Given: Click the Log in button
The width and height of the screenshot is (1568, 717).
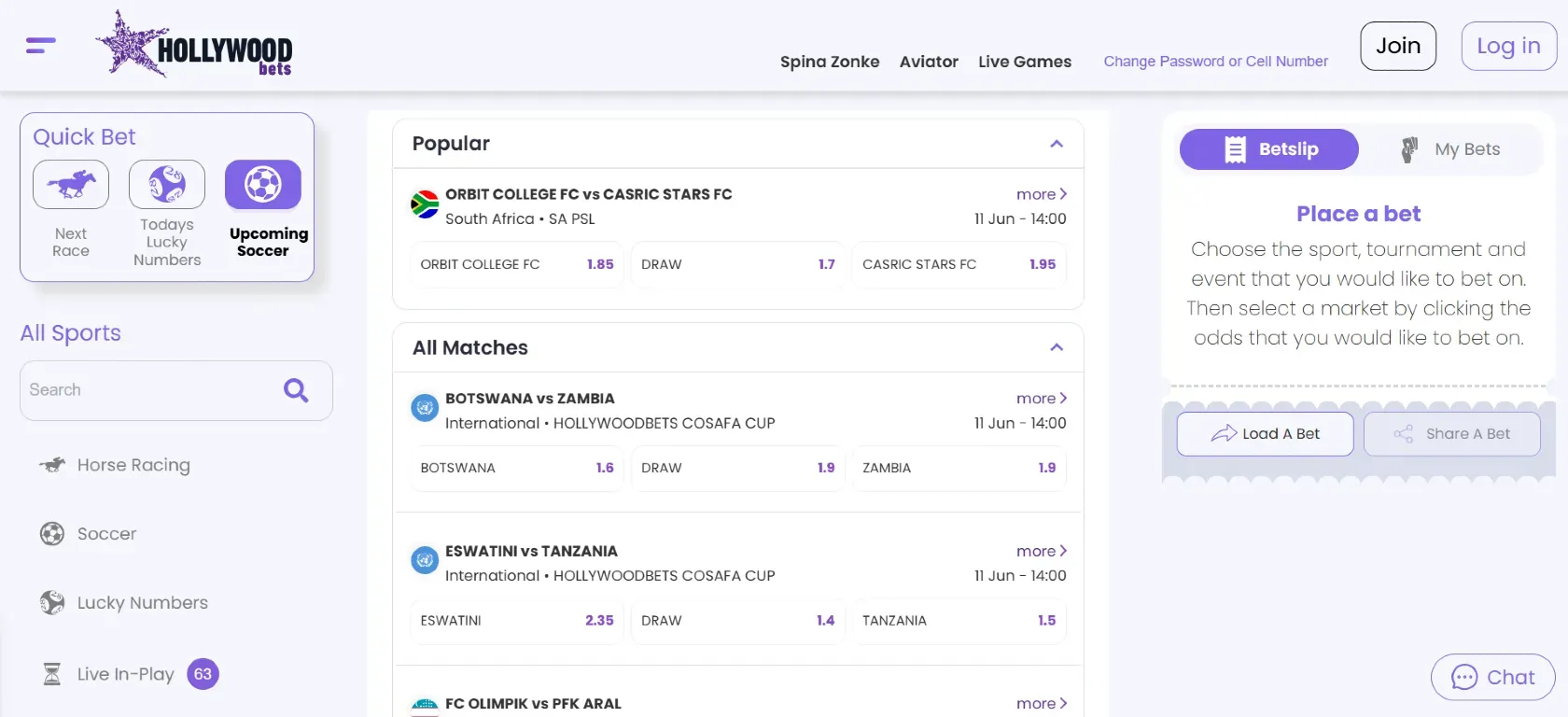Looking at the screenshot, I should [x=1508, y=46].
